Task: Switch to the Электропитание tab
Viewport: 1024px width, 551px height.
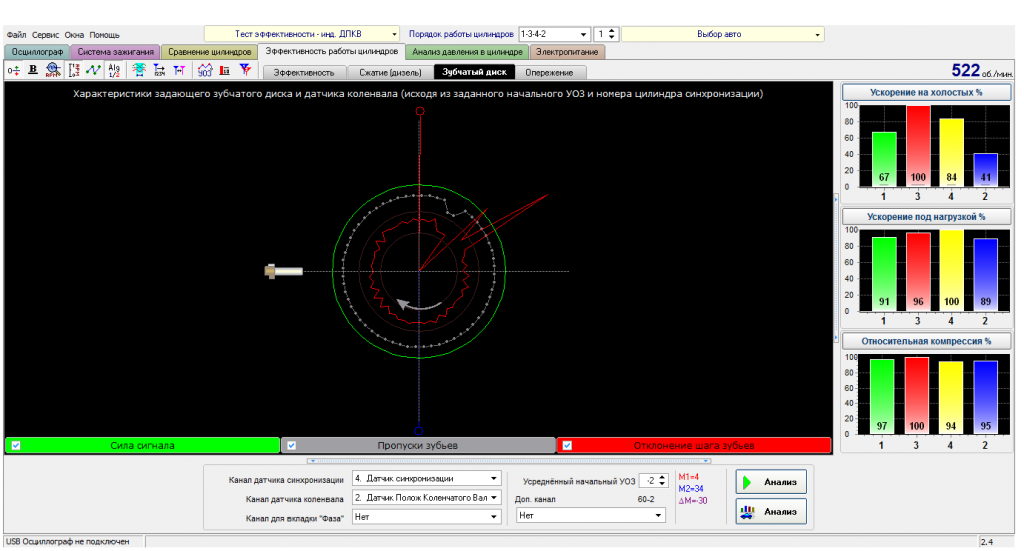Action: pos(567,52)
